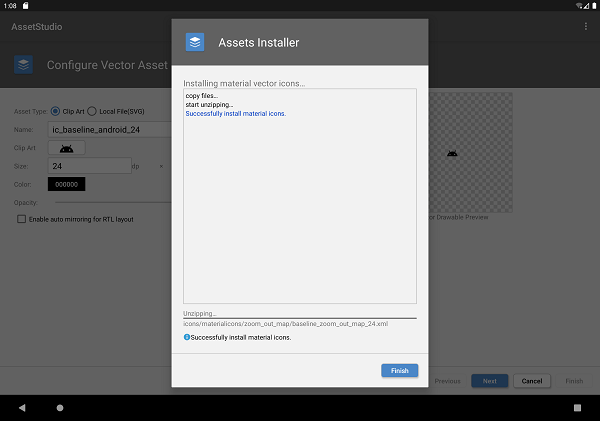Click the AssetStudio app title

point(37,27)
